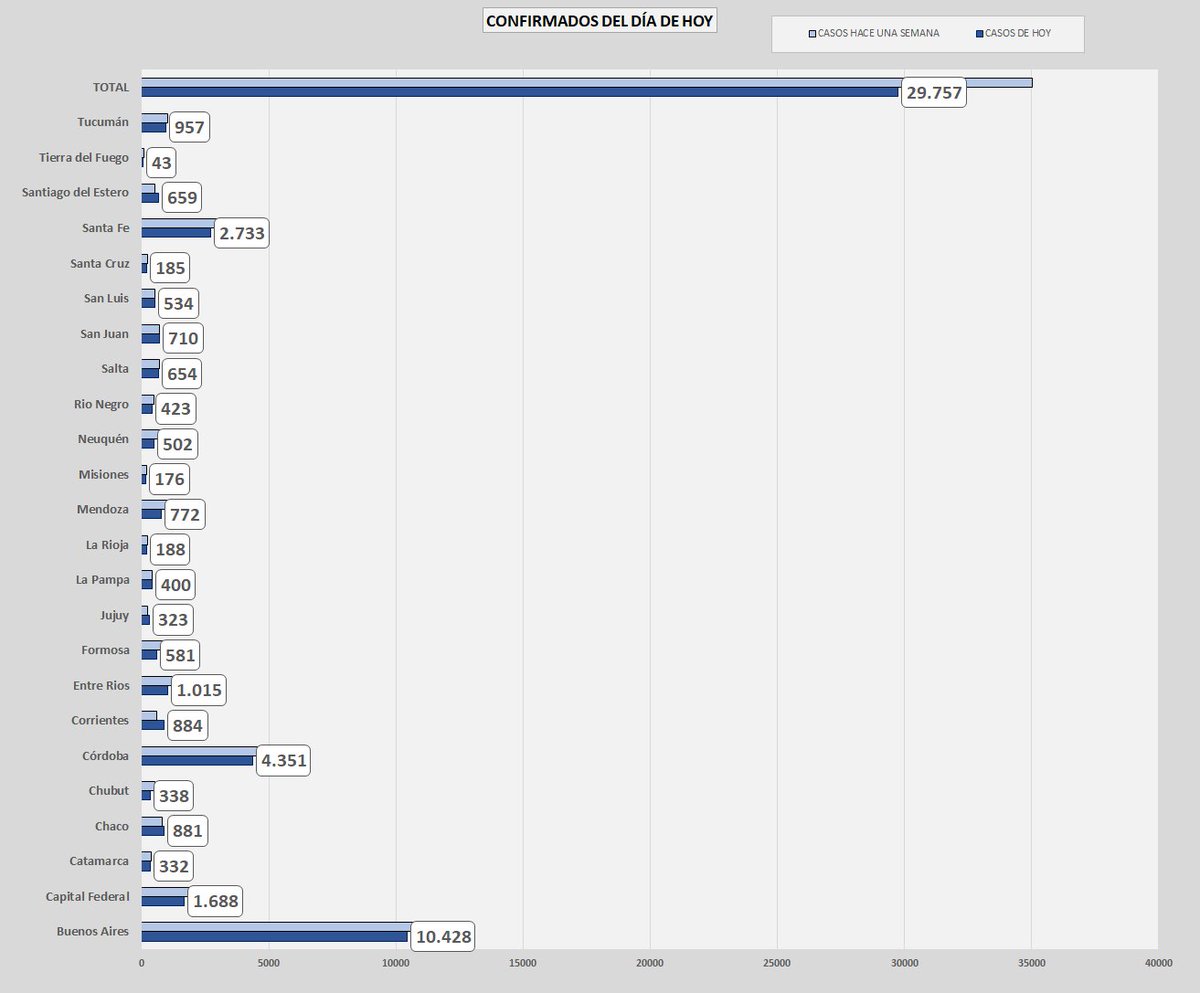
Task: Click the Jujuy data label 323
Action: [x=173, y=620]
